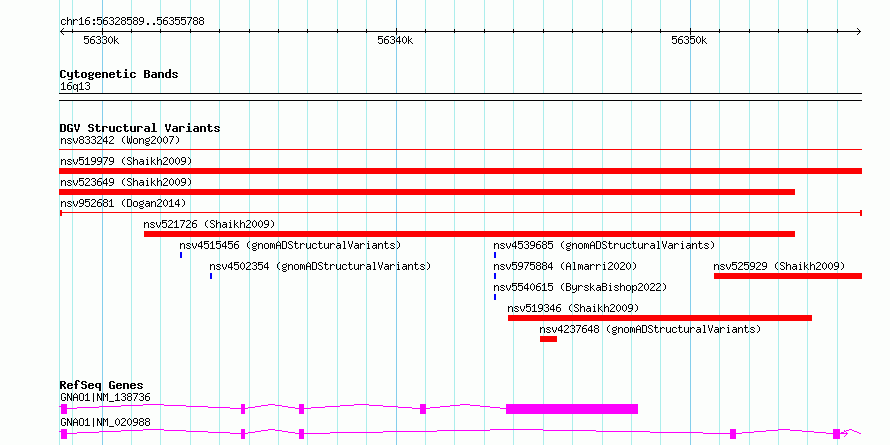Click the chr16:56328589..56355788 coordinate label

[x=132, y=22]
